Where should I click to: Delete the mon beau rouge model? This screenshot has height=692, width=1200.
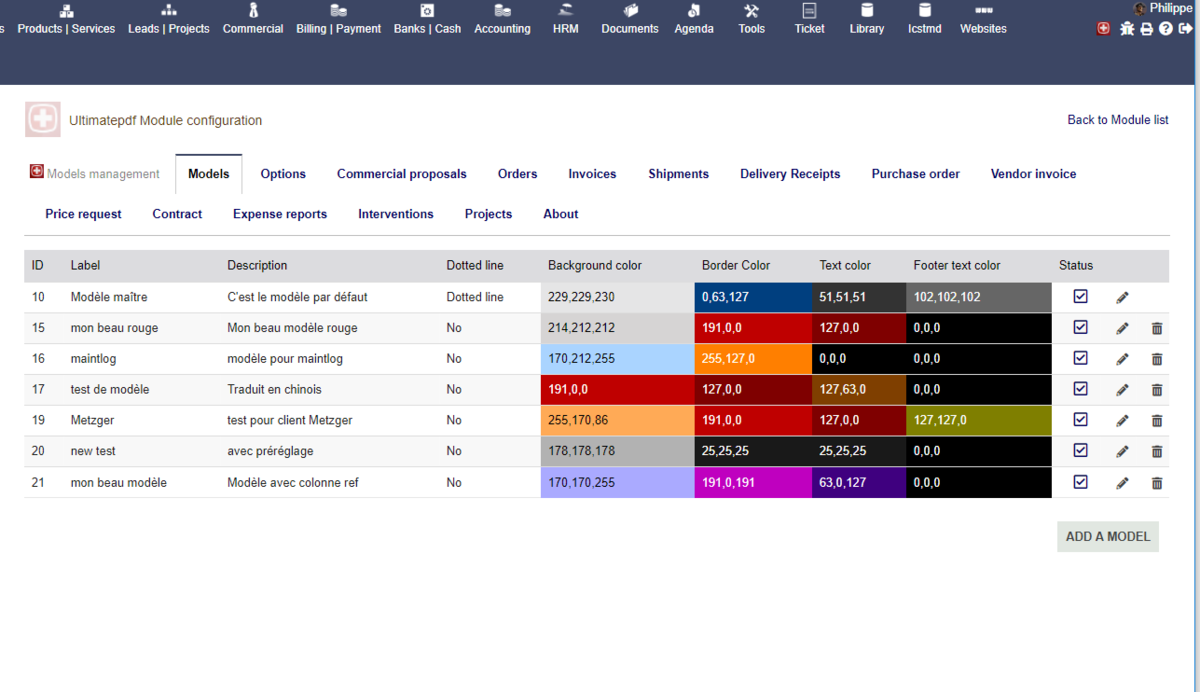coord(1157,328)
